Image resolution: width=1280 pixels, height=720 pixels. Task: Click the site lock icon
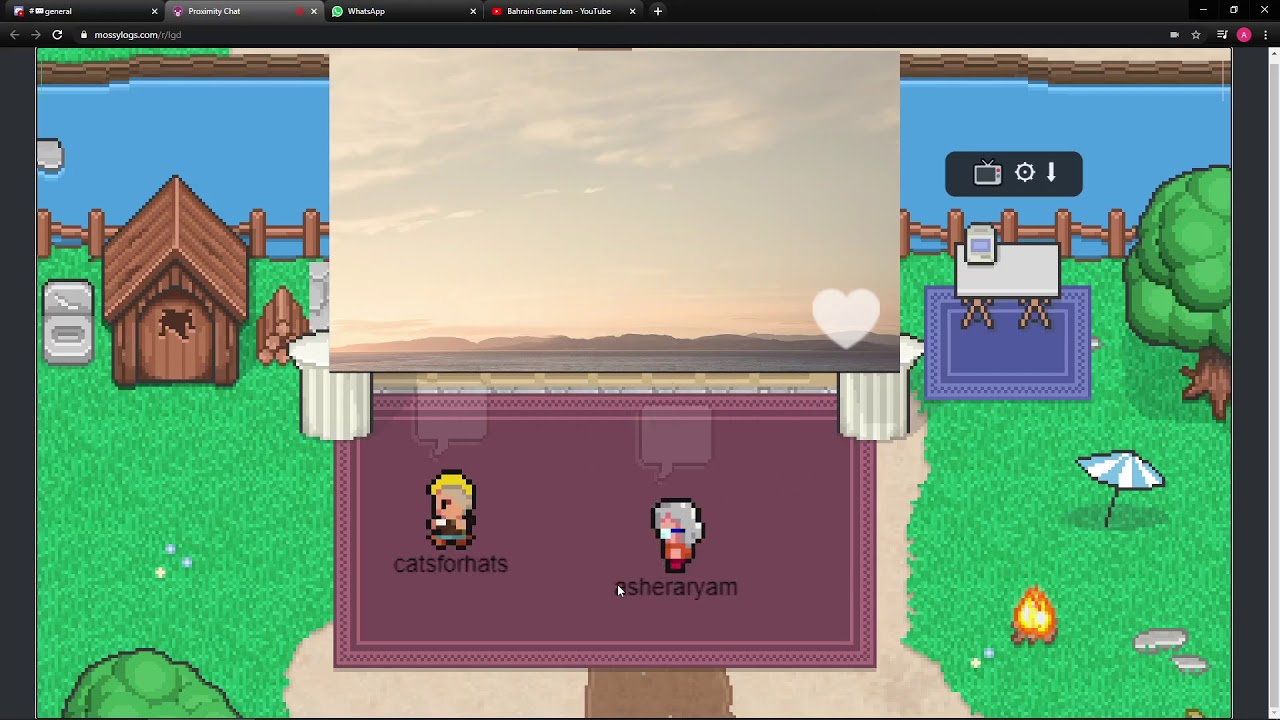click(84, 35)
